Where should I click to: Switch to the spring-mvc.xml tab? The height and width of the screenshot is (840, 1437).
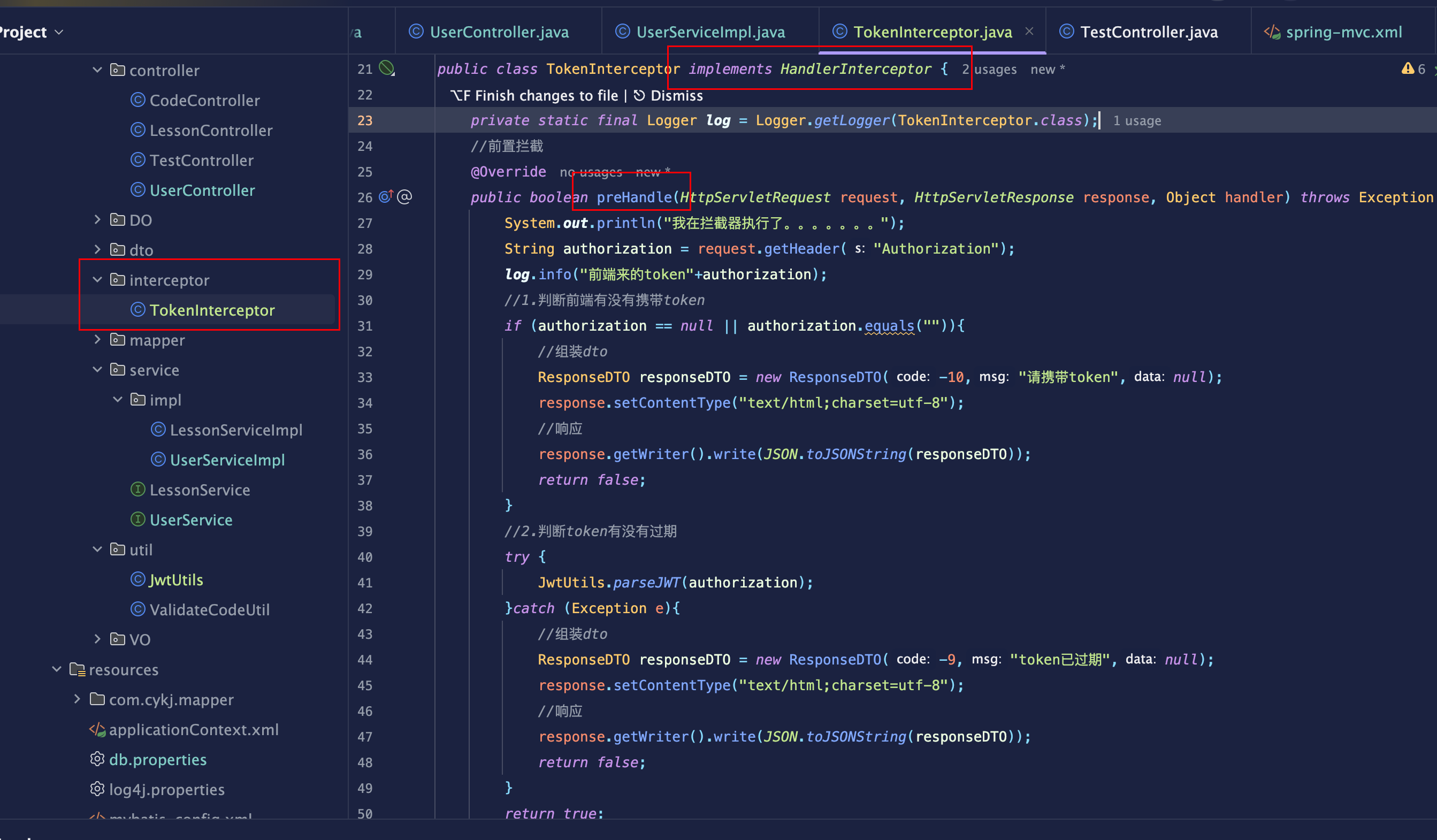click(1343, 32)
